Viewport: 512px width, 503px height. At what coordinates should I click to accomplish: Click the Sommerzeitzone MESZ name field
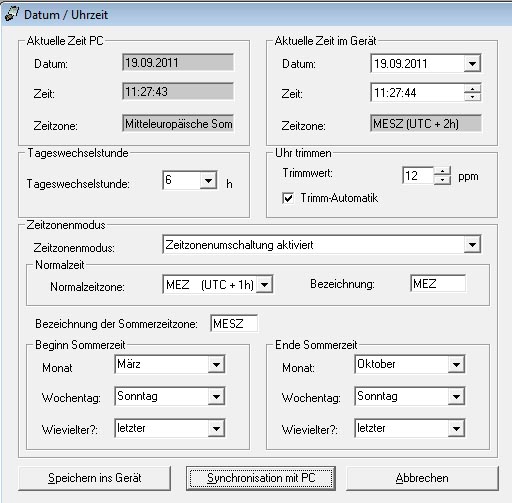tap(234, 323)
